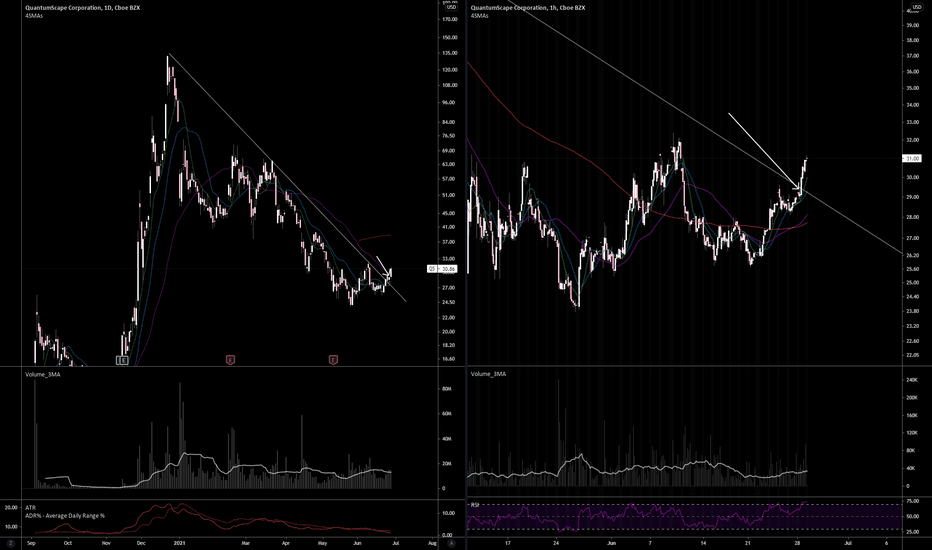Click the first red earnings marker on daily chart
Viewport: 932px width, 550px height.
point(231,360)
